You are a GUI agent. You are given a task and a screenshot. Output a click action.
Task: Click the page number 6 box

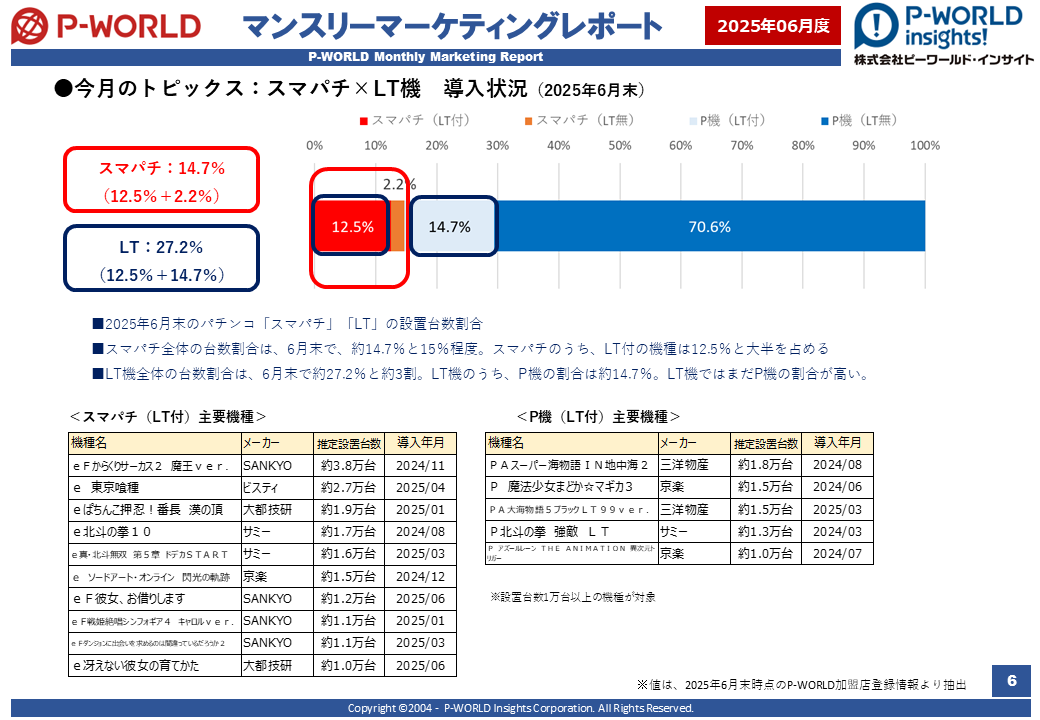pyautogui.click(x=1011, y=681)
